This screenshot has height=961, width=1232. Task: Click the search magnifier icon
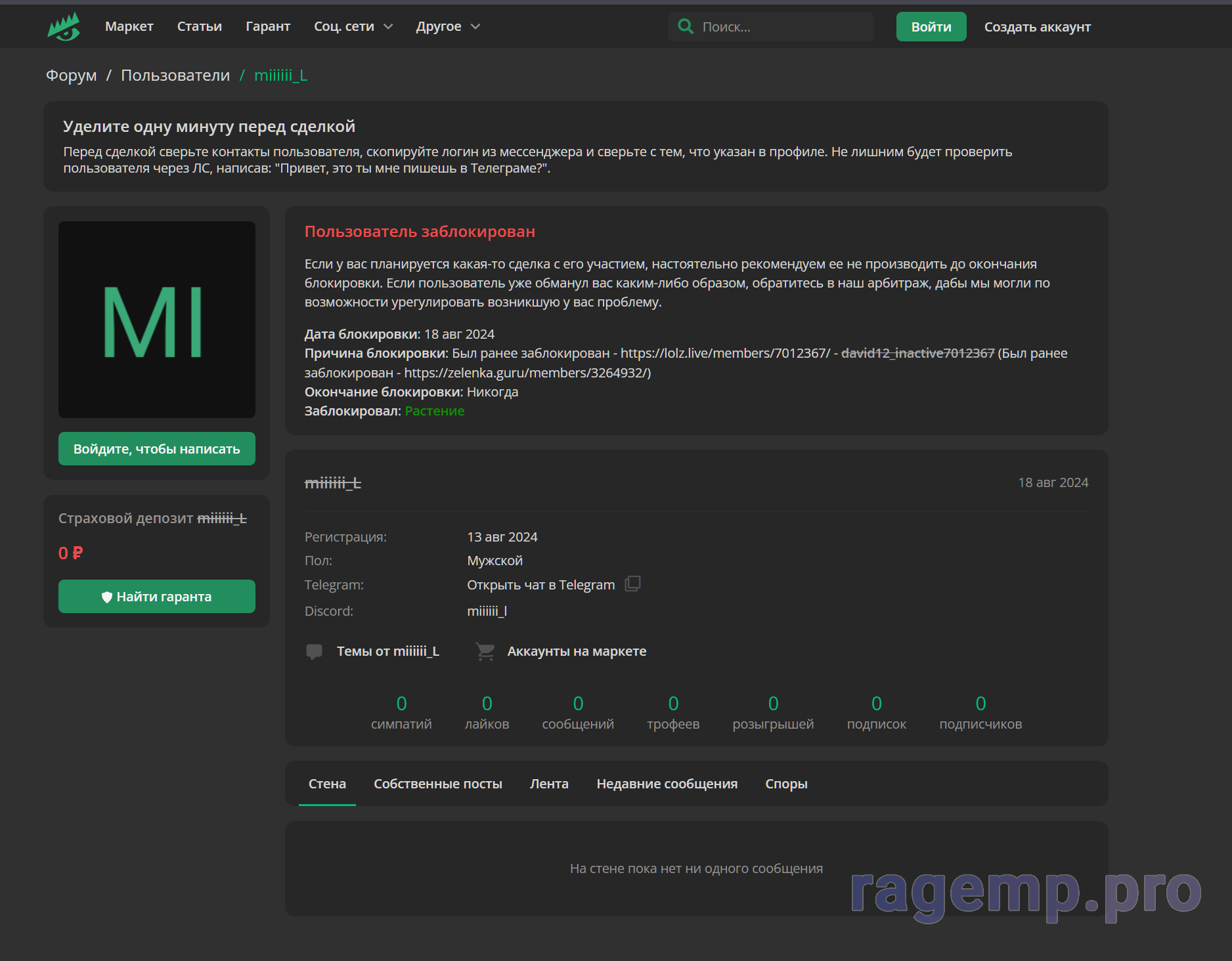click(686, 27)
